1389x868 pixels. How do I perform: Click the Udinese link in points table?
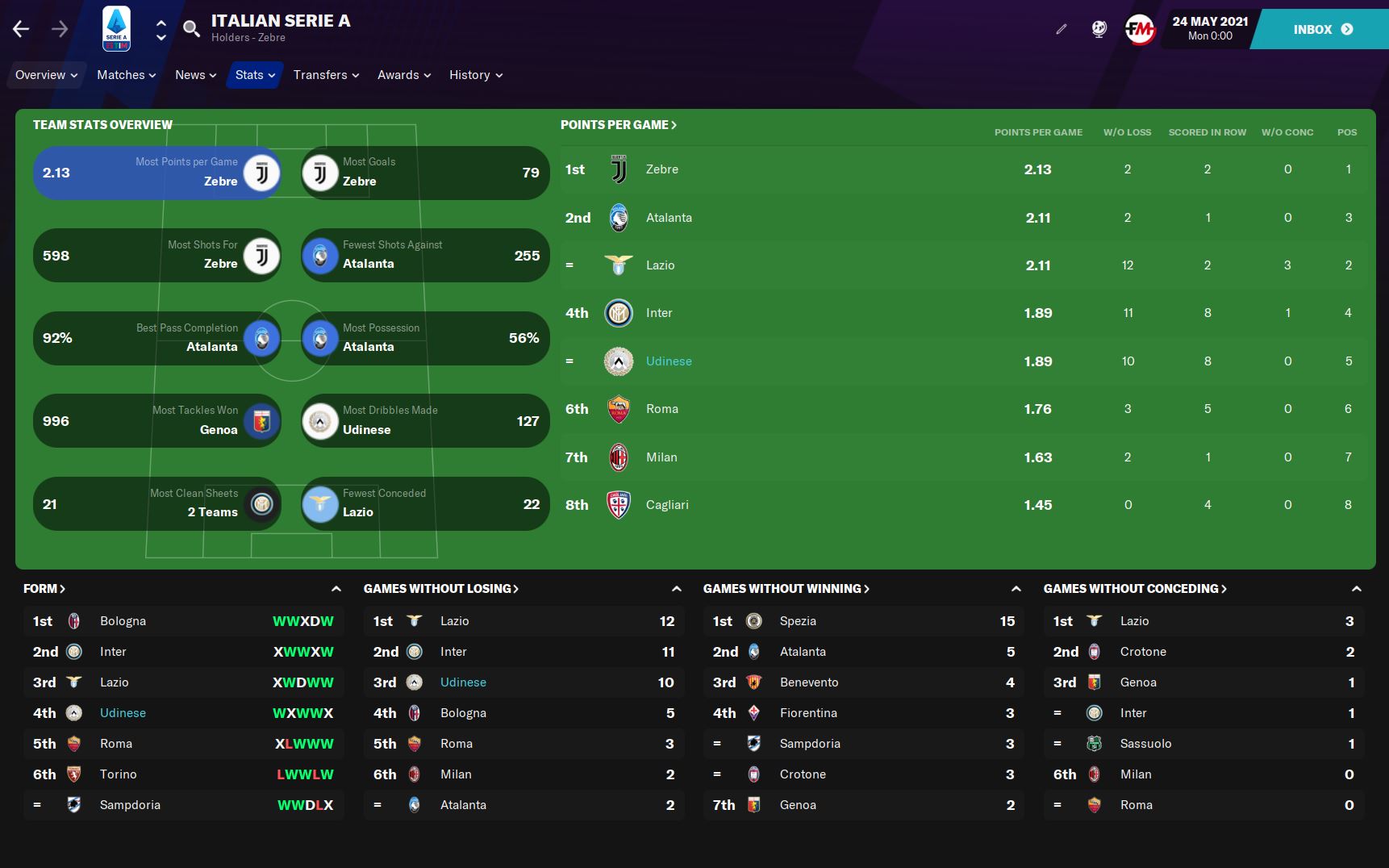669,361
